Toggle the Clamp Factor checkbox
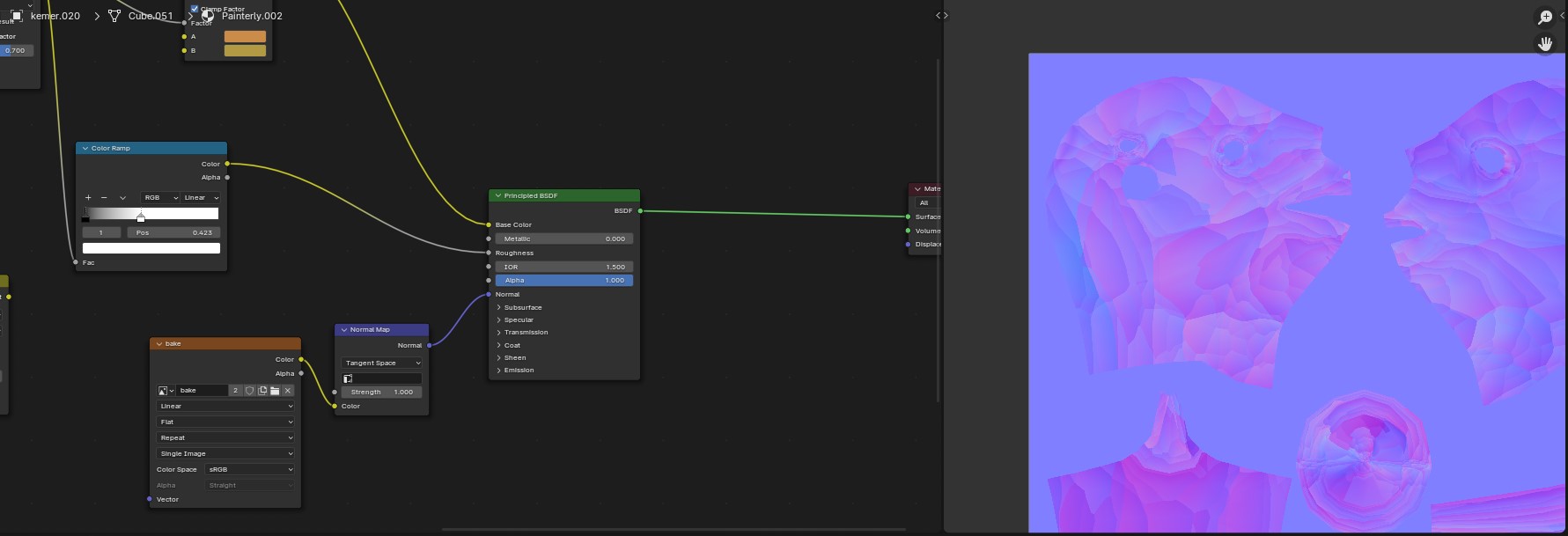Screen dimensions: 1568x536 point(195,9)
